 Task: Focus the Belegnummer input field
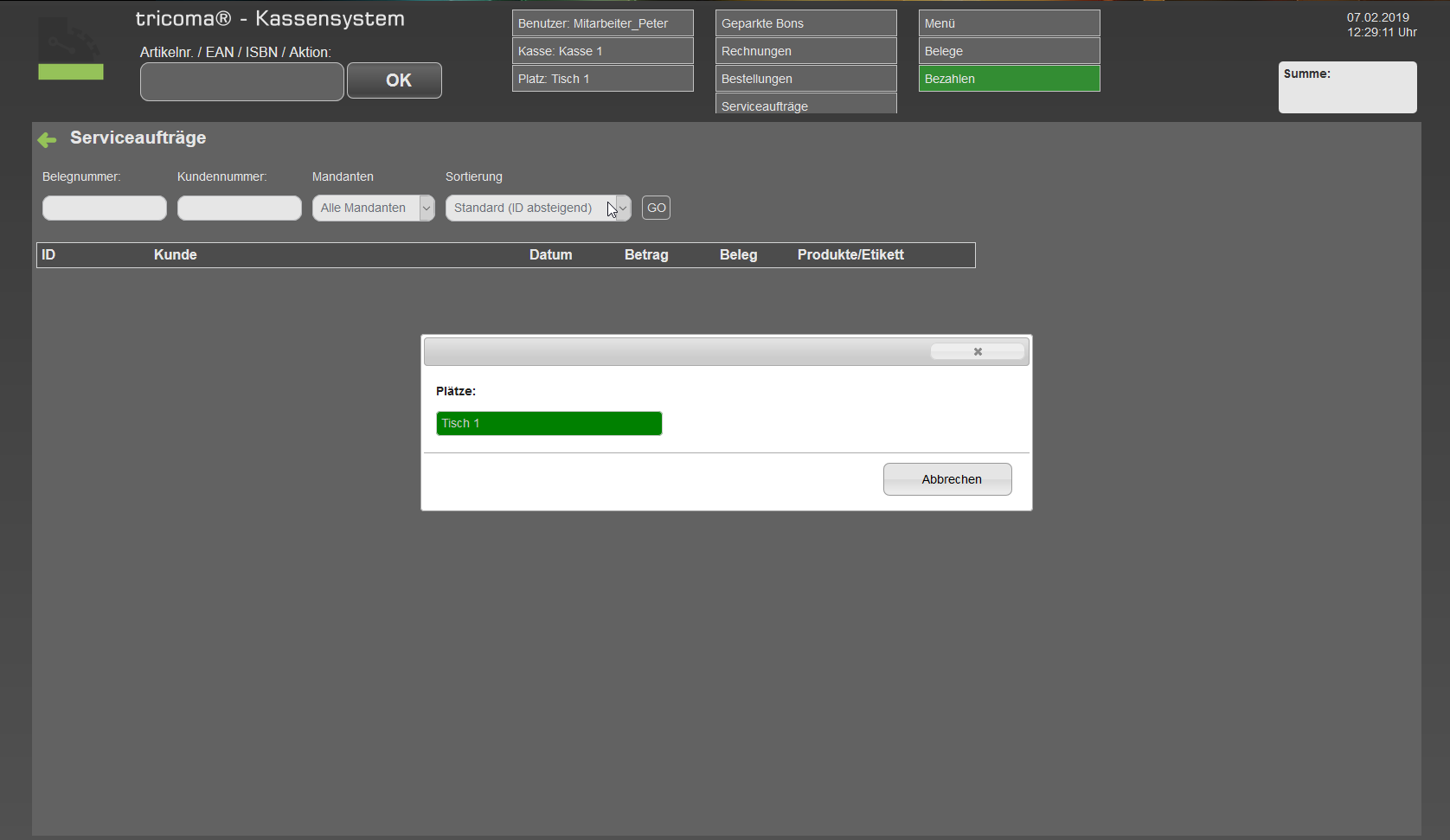pyautogui.click(x=105, y=208)
